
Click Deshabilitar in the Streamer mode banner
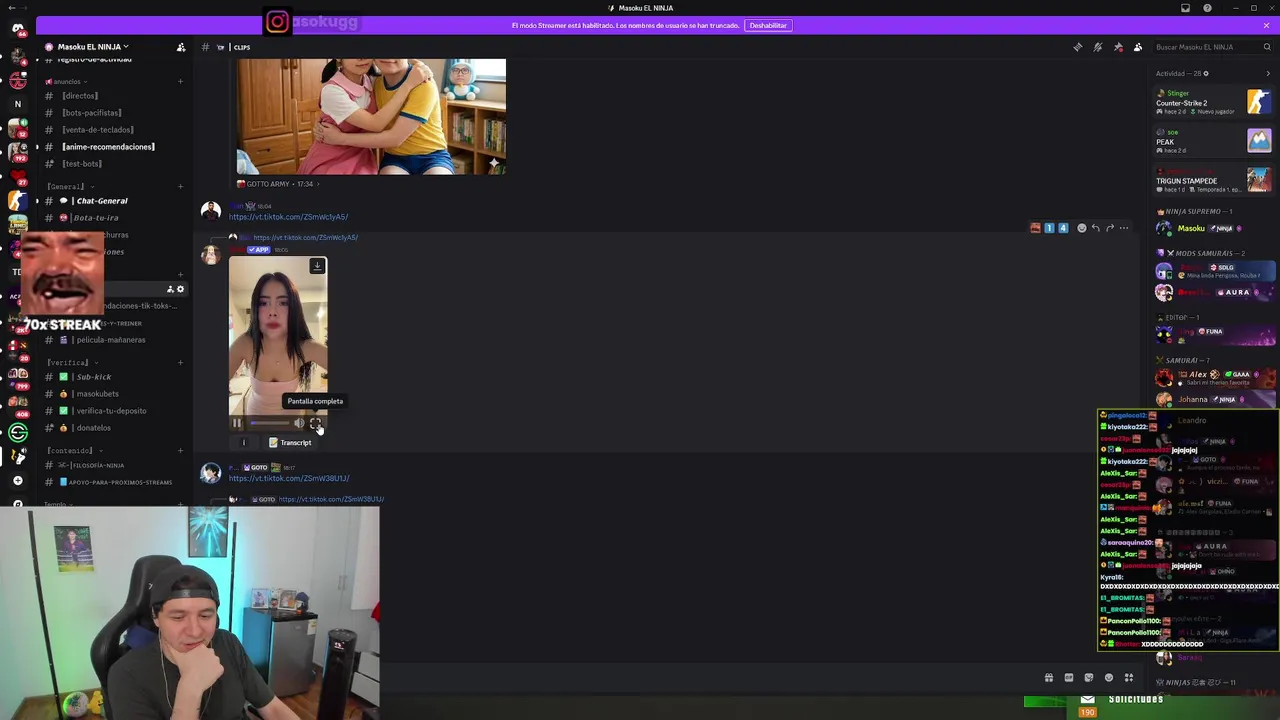pyautogui.click(x=768, y=25)
